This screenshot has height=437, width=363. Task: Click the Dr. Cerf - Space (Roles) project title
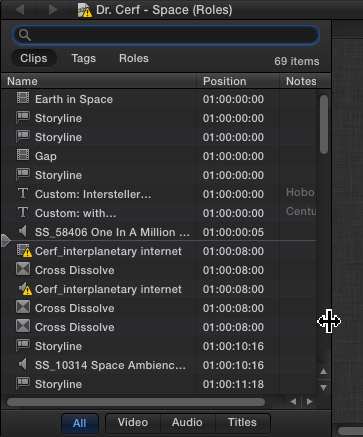pos(164,10)
